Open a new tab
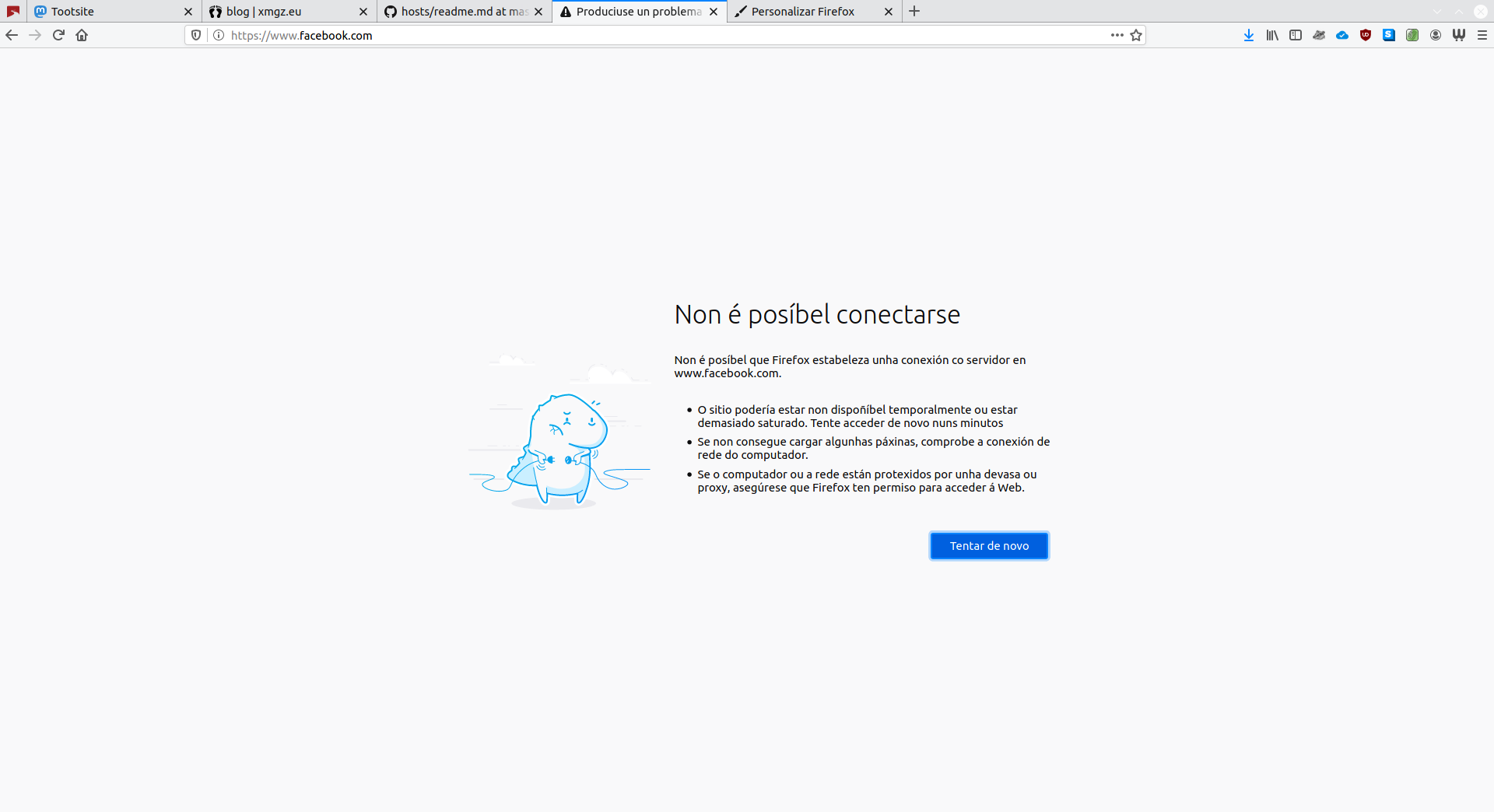The width and height of the screenshot is (1494, 812). (914, 11)
